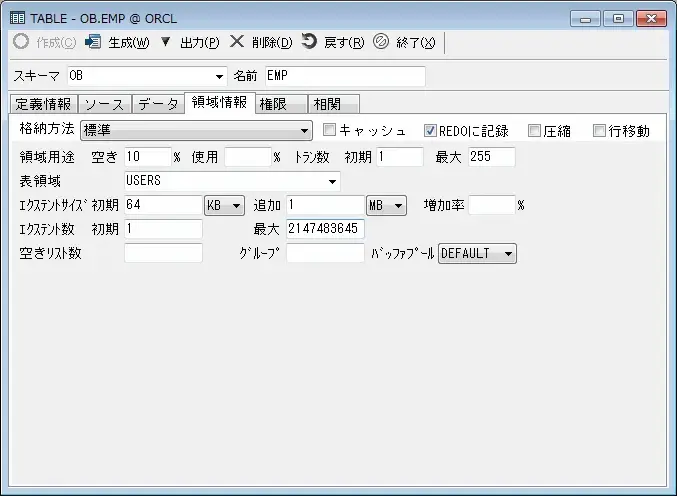
Task: Open the additional extent MB unit dropdown
Action: 386,205
